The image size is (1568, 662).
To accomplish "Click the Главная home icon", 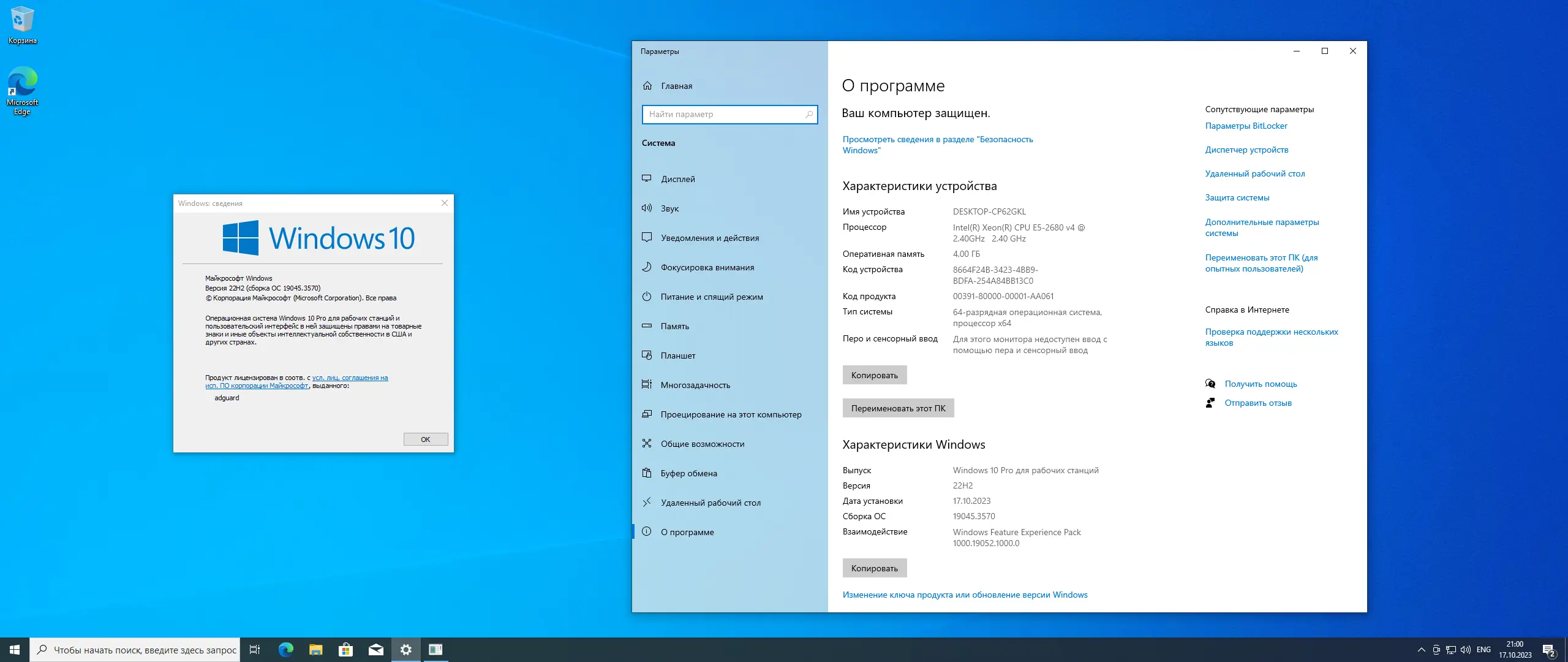I will 647,86.
